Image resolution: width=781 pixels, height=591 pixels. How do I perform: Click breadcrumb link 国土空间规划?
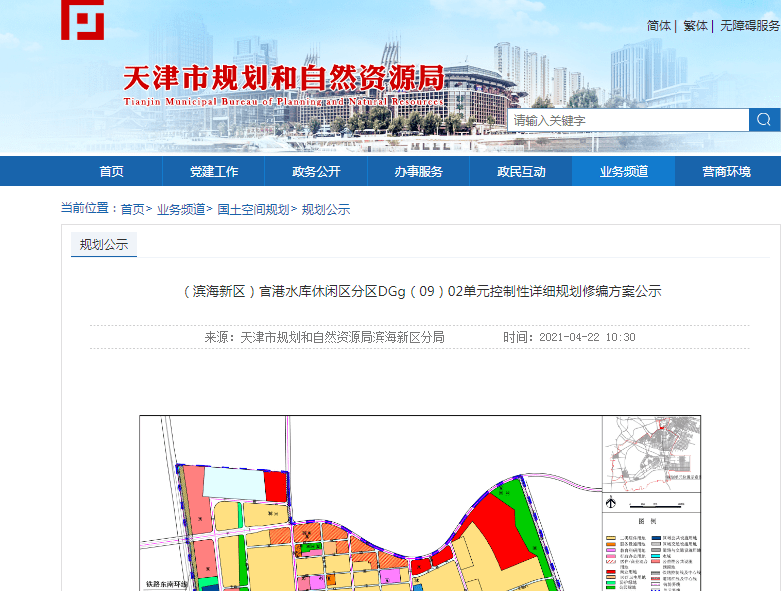253,209
